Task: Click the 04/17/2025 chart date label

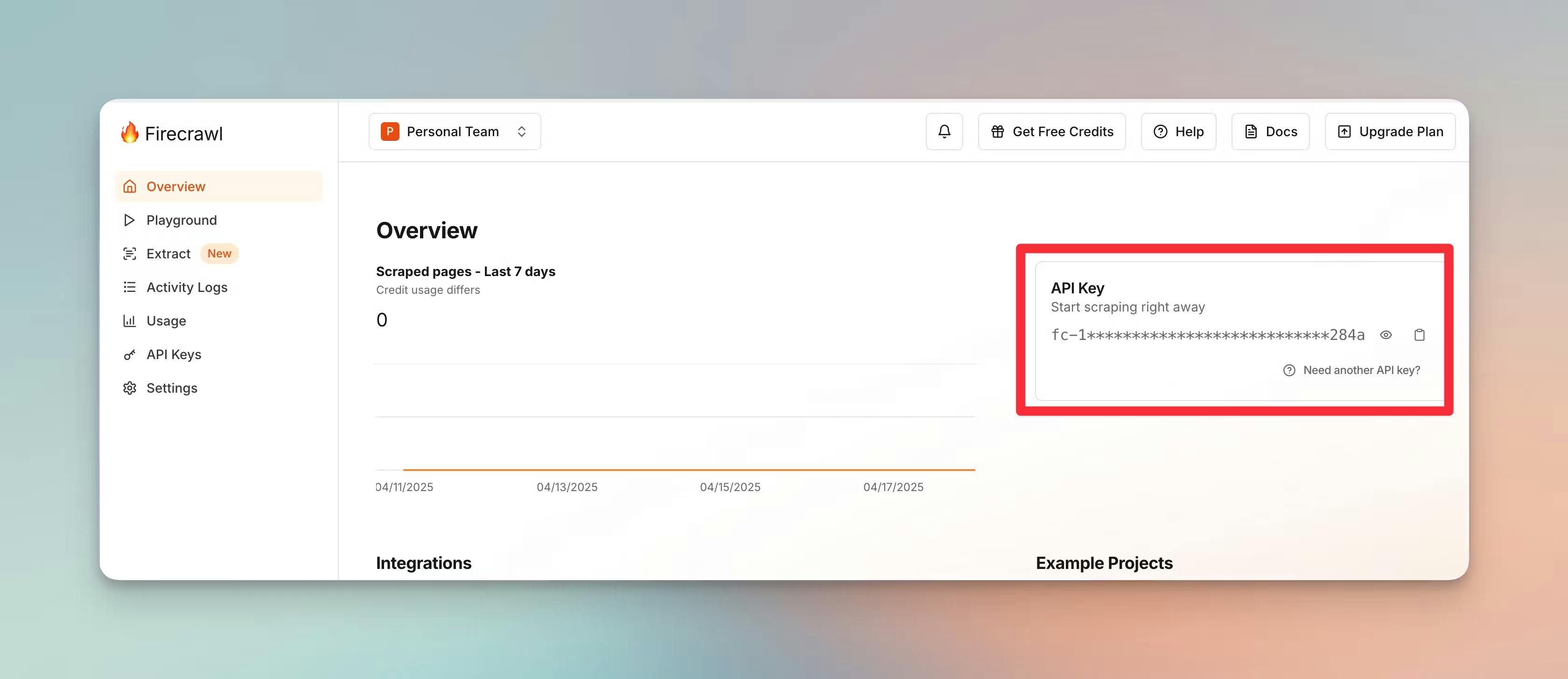Action: pos(893,487)
